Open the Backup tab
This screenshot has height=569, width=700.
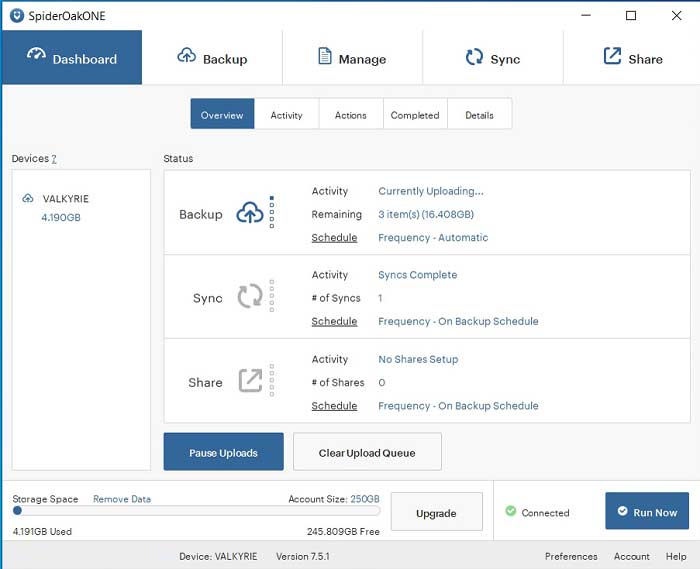tap(212, 58)
